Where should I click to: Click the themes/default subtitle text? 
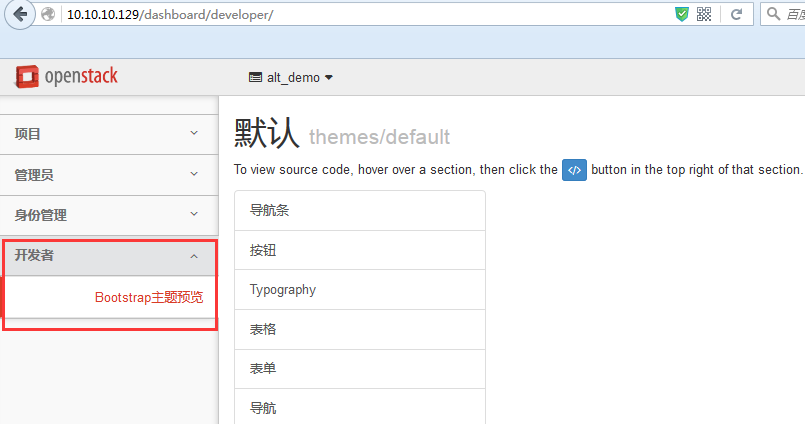(x=379, y=137)
